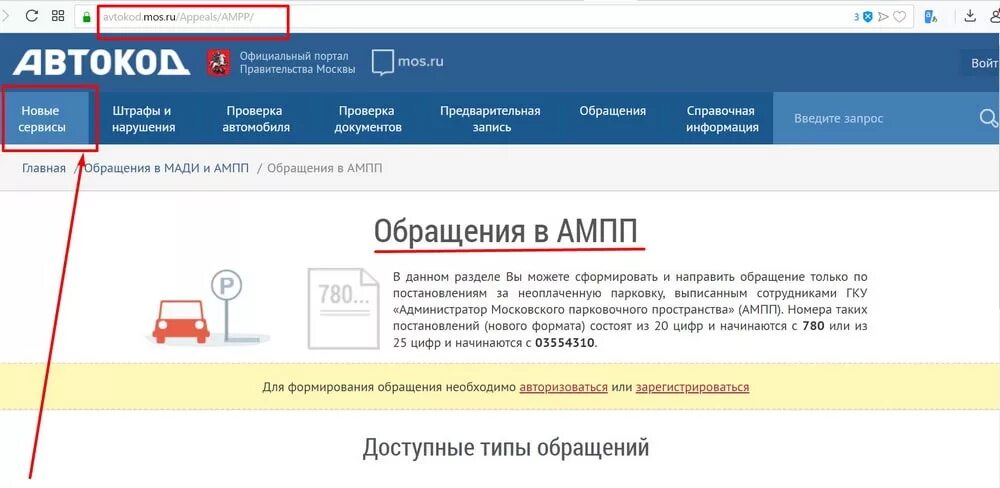Click the Доступные типы обращений heading
Screen dimensions: 1000x488
506,448
